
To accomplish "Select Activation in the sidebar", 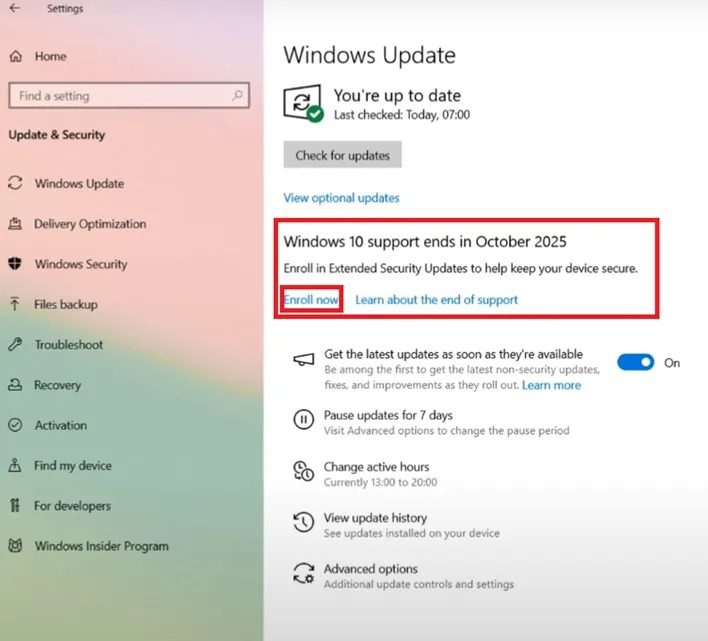I will point(61,425).
